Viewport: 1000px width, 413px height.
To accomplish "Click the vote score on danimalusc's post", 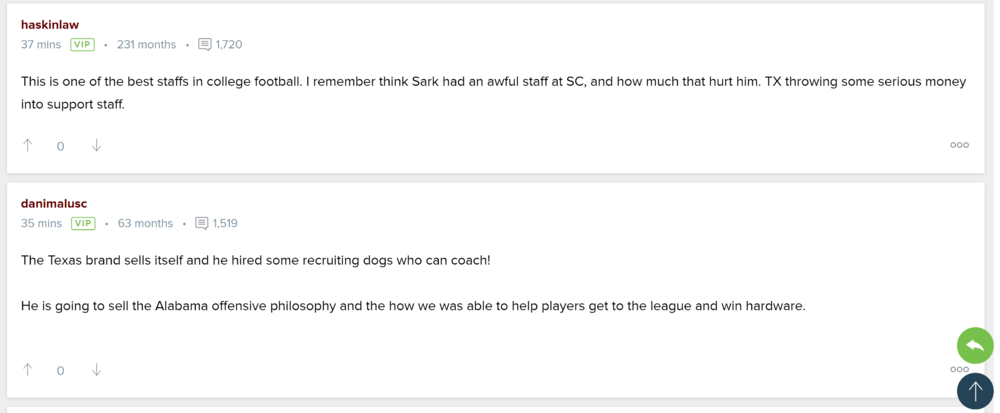I will click(x=60, y=371).
